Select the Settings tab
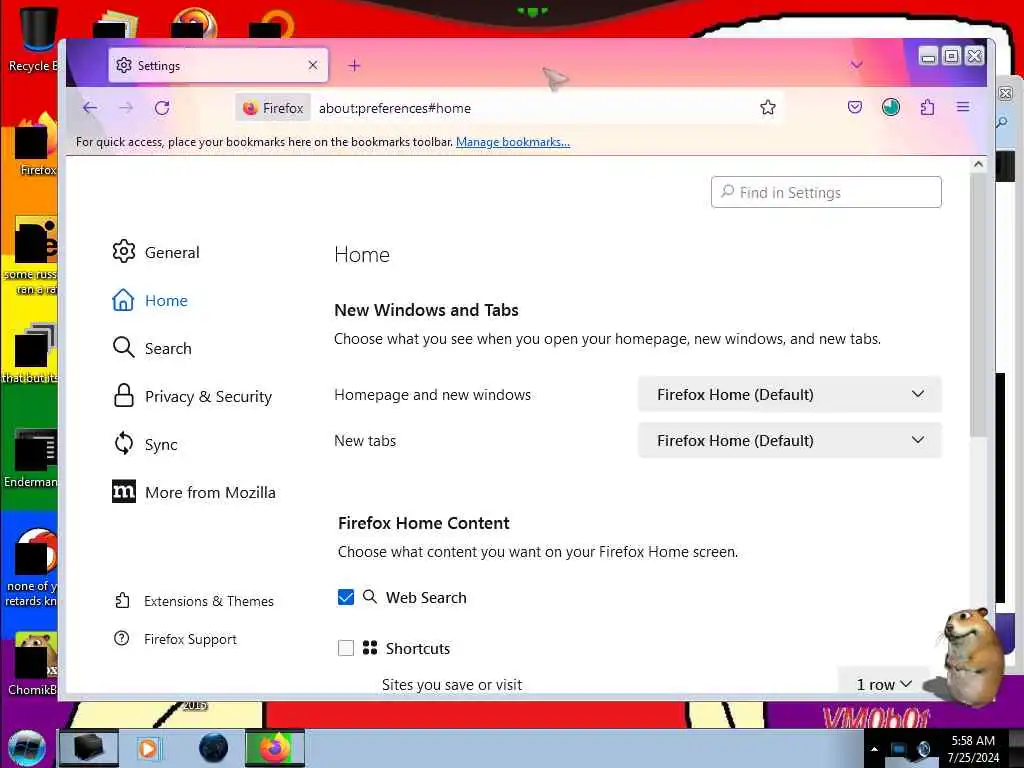This screenshot has height=768, width=1024. coord(218,65)
